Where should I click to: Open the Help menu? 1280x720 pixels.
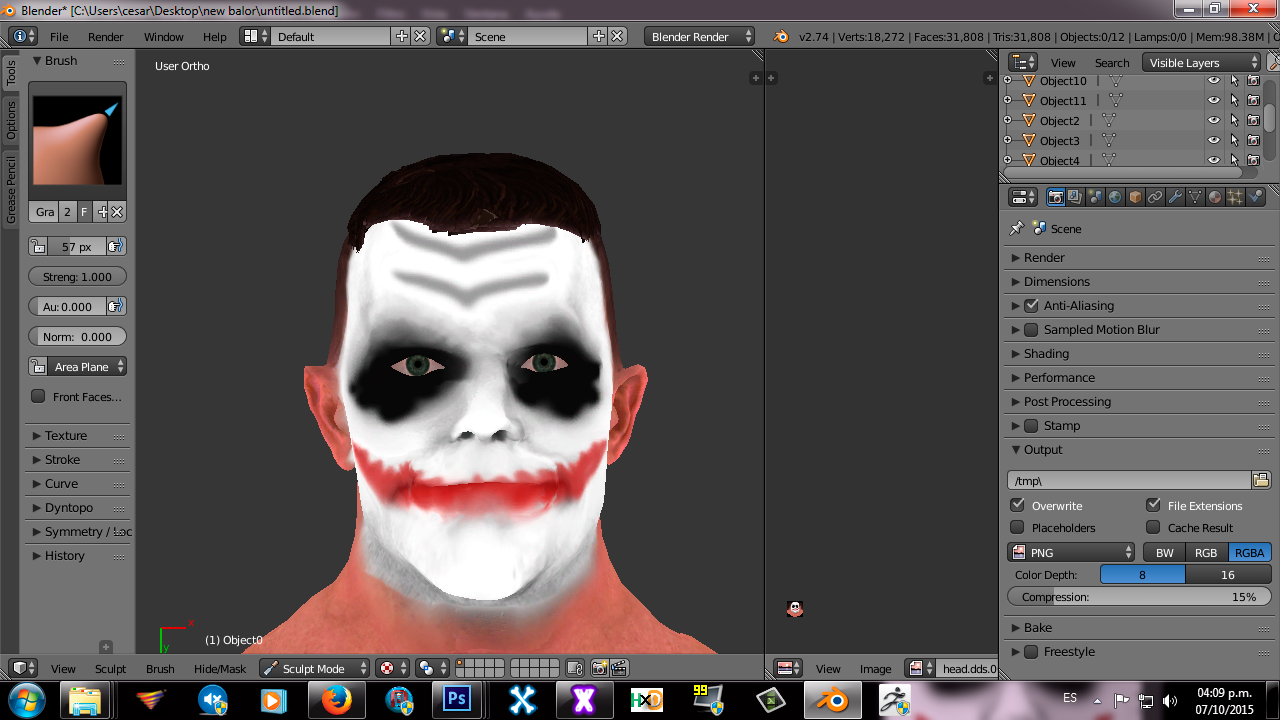point(215,36)
